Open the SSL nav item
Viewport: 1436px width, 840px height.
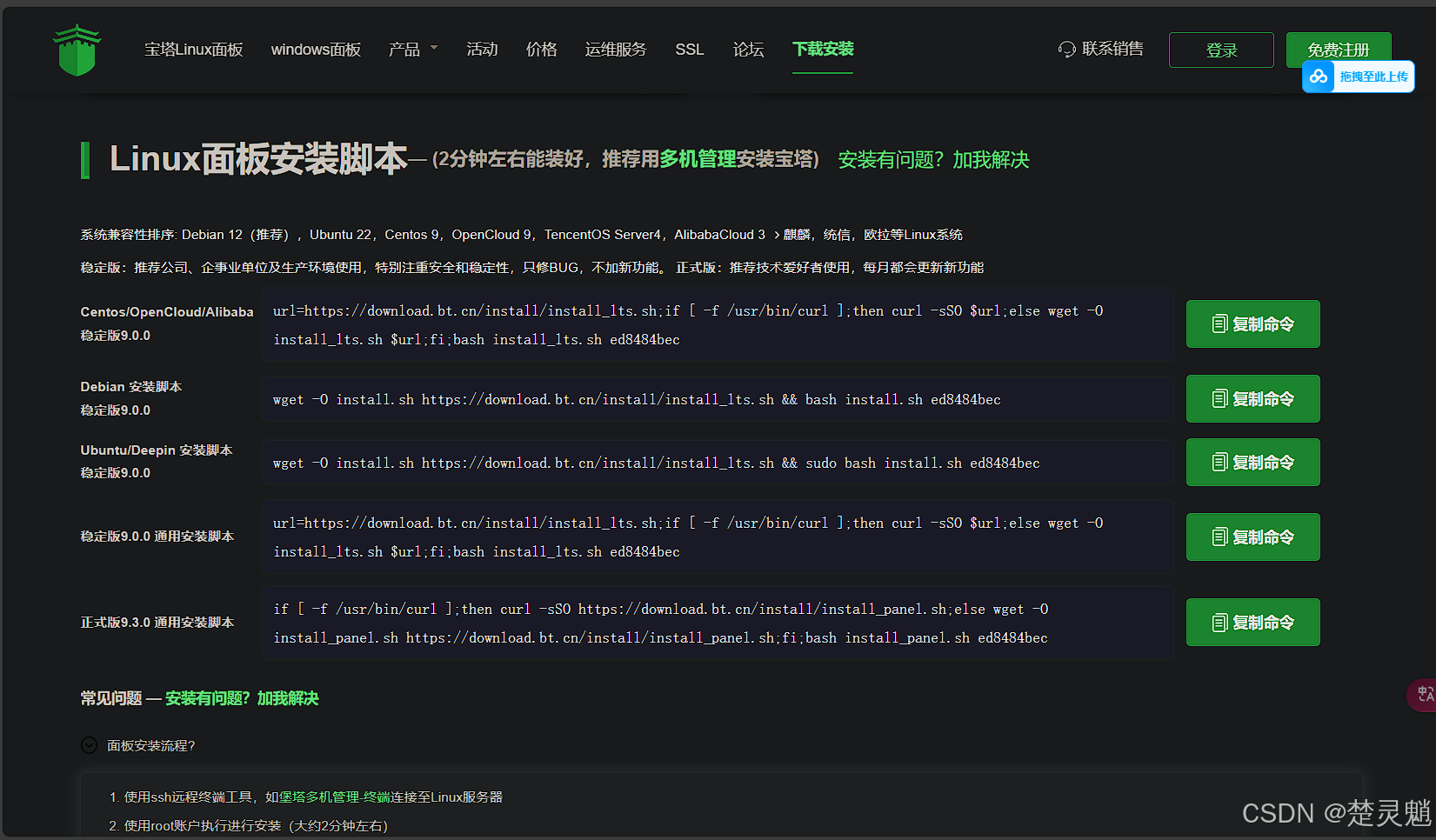coord(690,50)
